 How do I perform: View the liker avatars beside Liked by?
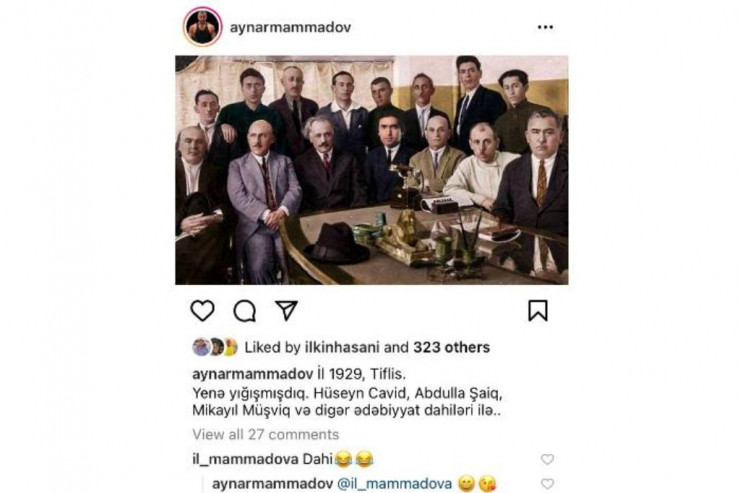click(x=215, y=347)
